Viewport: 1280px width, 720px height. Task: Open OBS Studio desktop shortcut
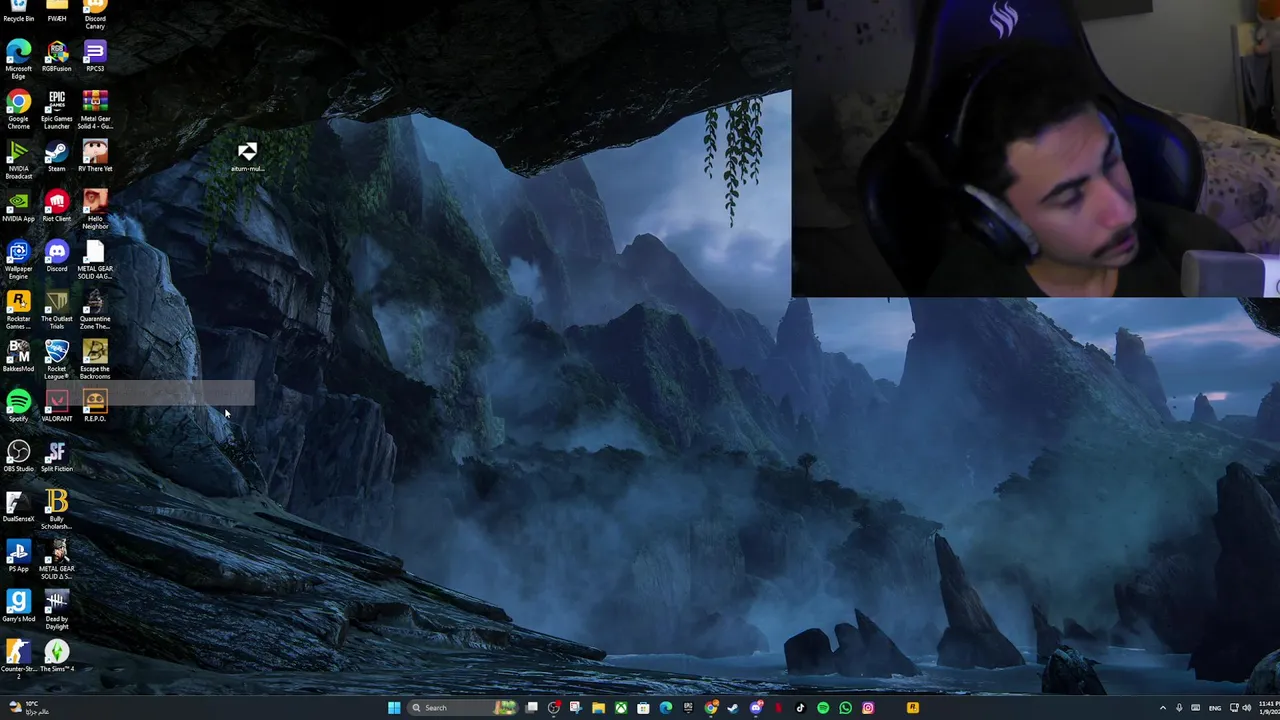18,456
